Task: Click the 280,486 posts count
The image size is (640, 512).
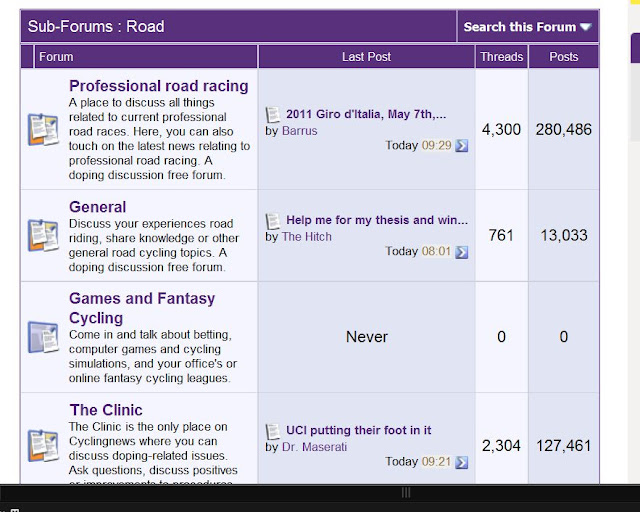Action: coord(564,130)
